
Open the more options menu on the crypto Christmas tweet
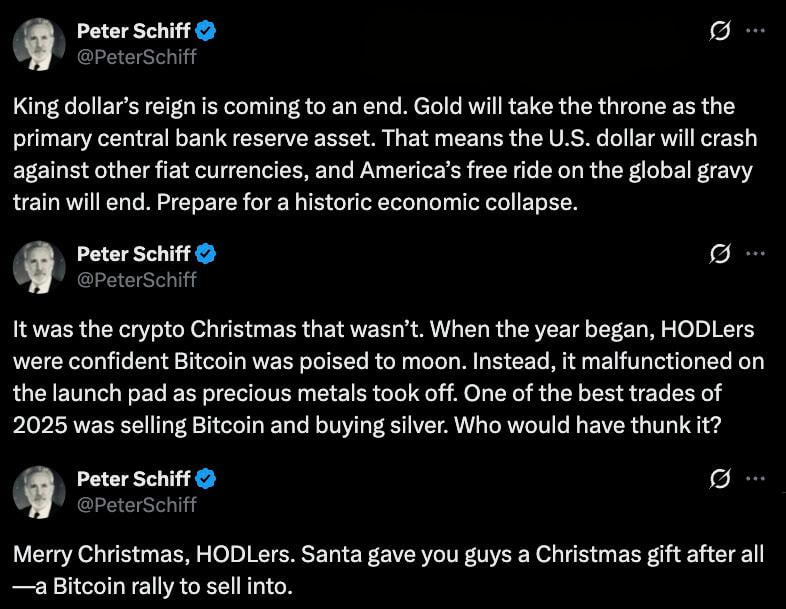[756, 255]
